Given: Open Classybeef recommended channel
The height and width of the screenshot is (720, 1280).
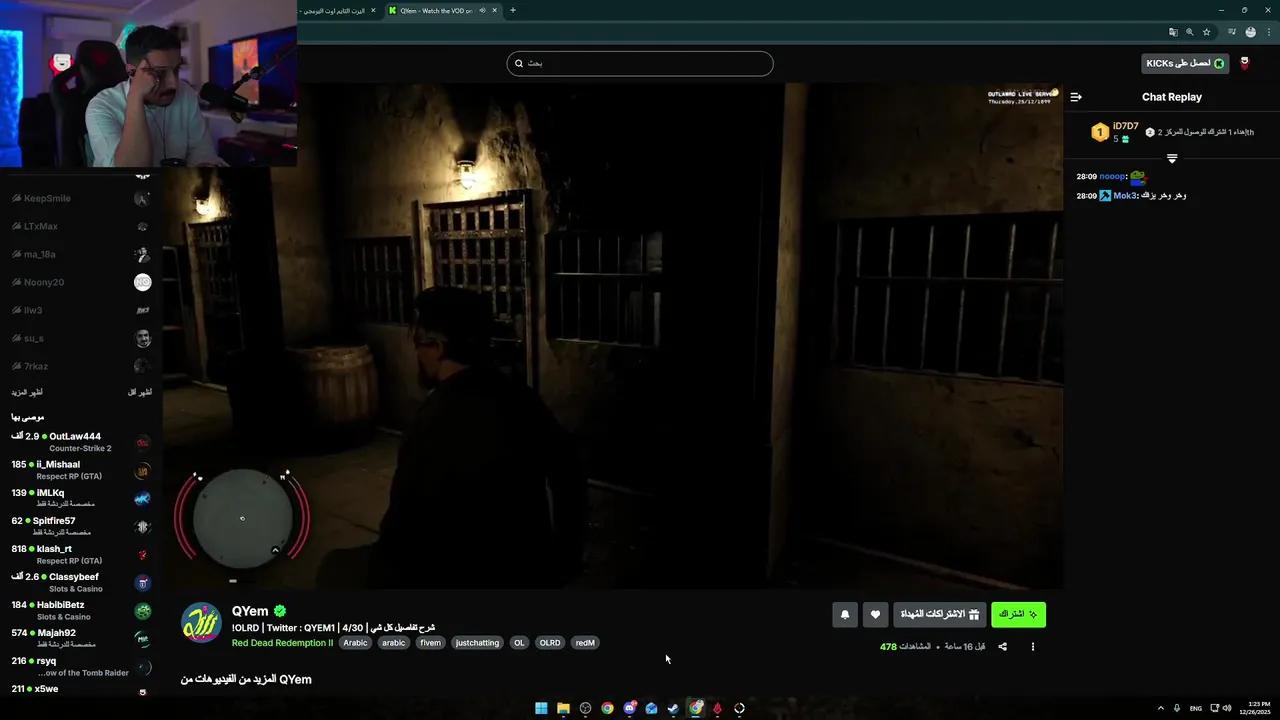Looking at the screenshot, I should [82, 582].
